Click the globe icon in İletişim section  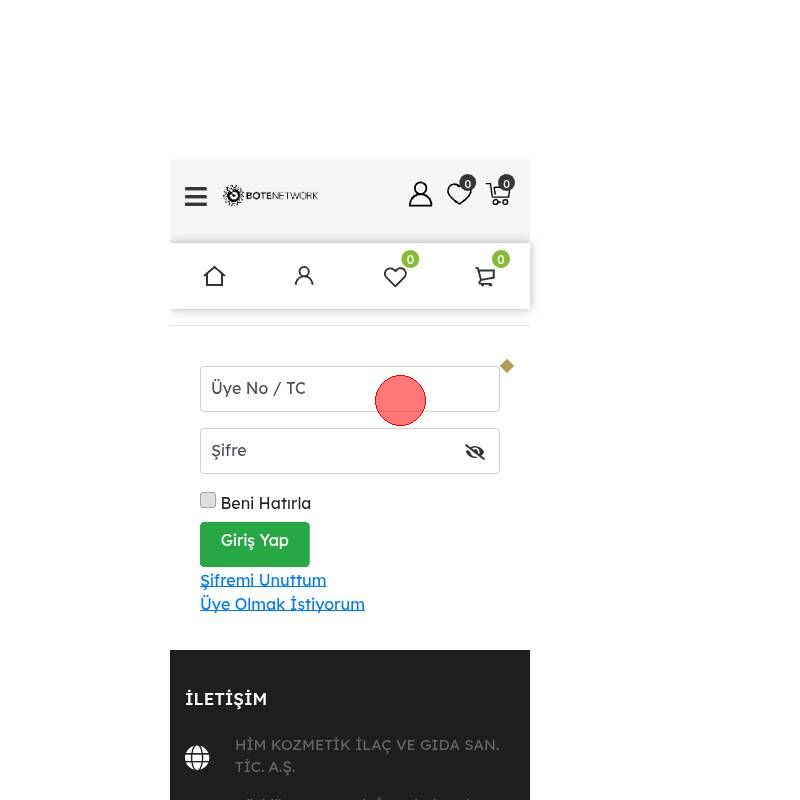pyautogui.click(x=197, y=758)
